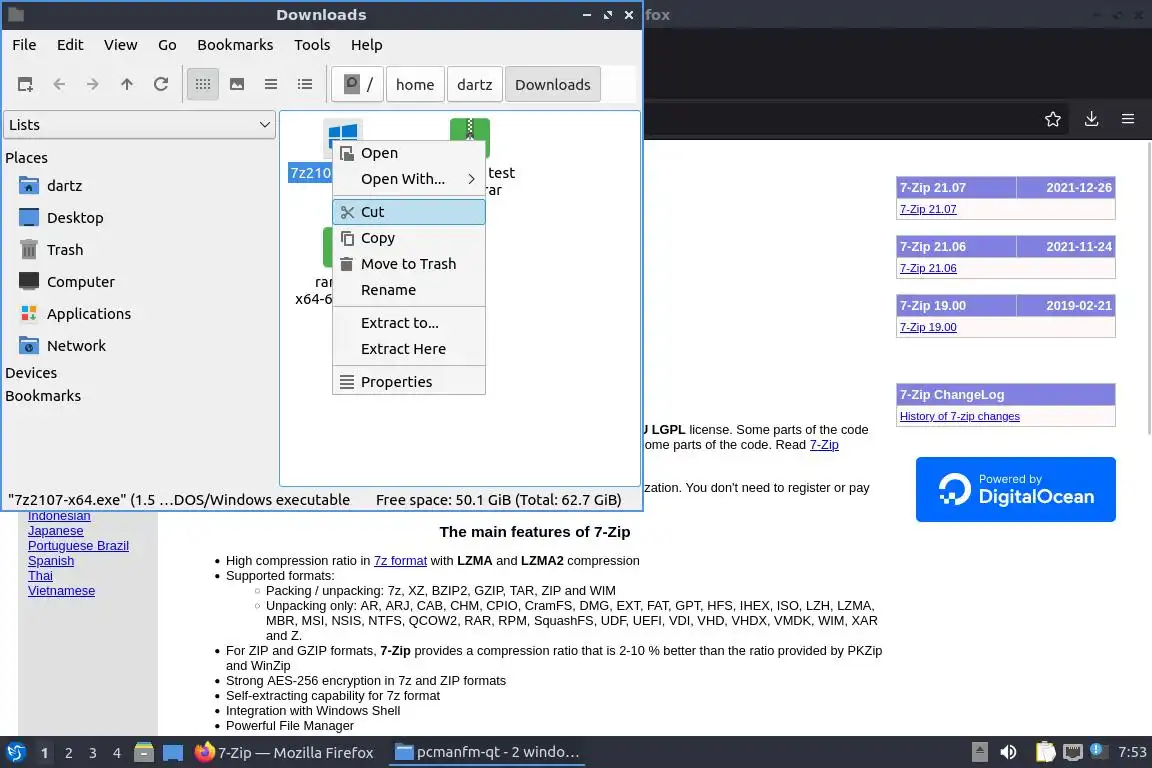Open Network in the Places sidebar
Image resolution: width=1152 pixels, height=768 pixels.
[76, 345]
